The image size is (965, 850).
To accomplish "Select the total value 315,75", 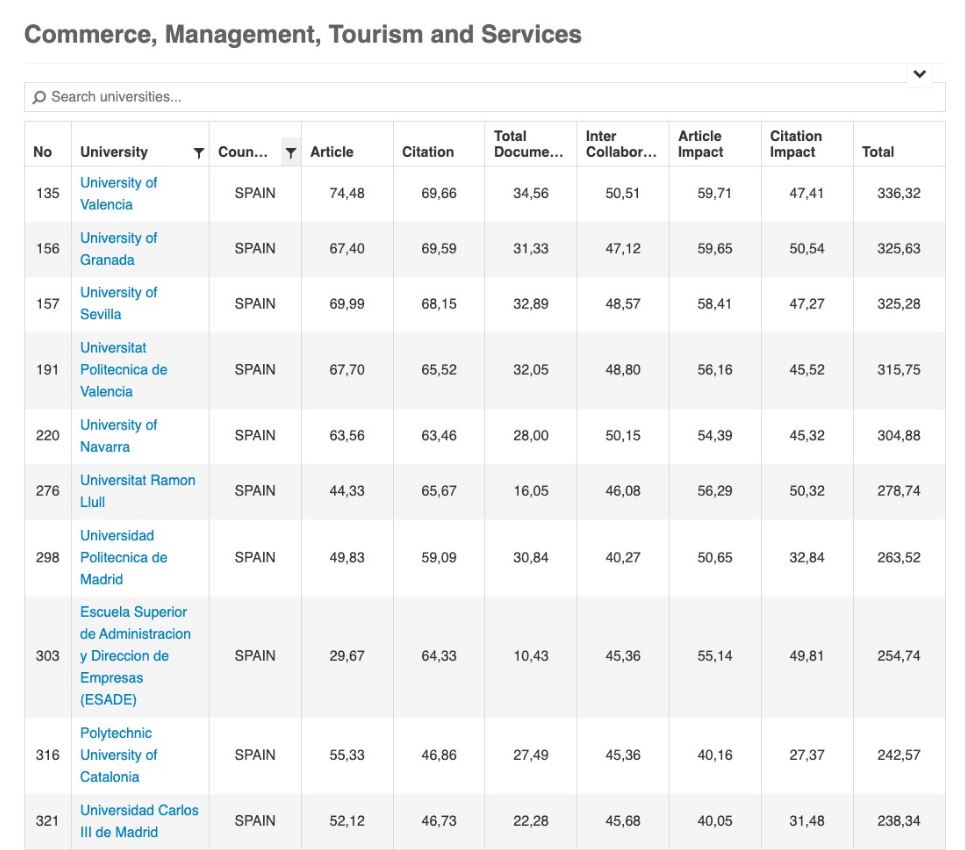I will (x=899, y=370).
